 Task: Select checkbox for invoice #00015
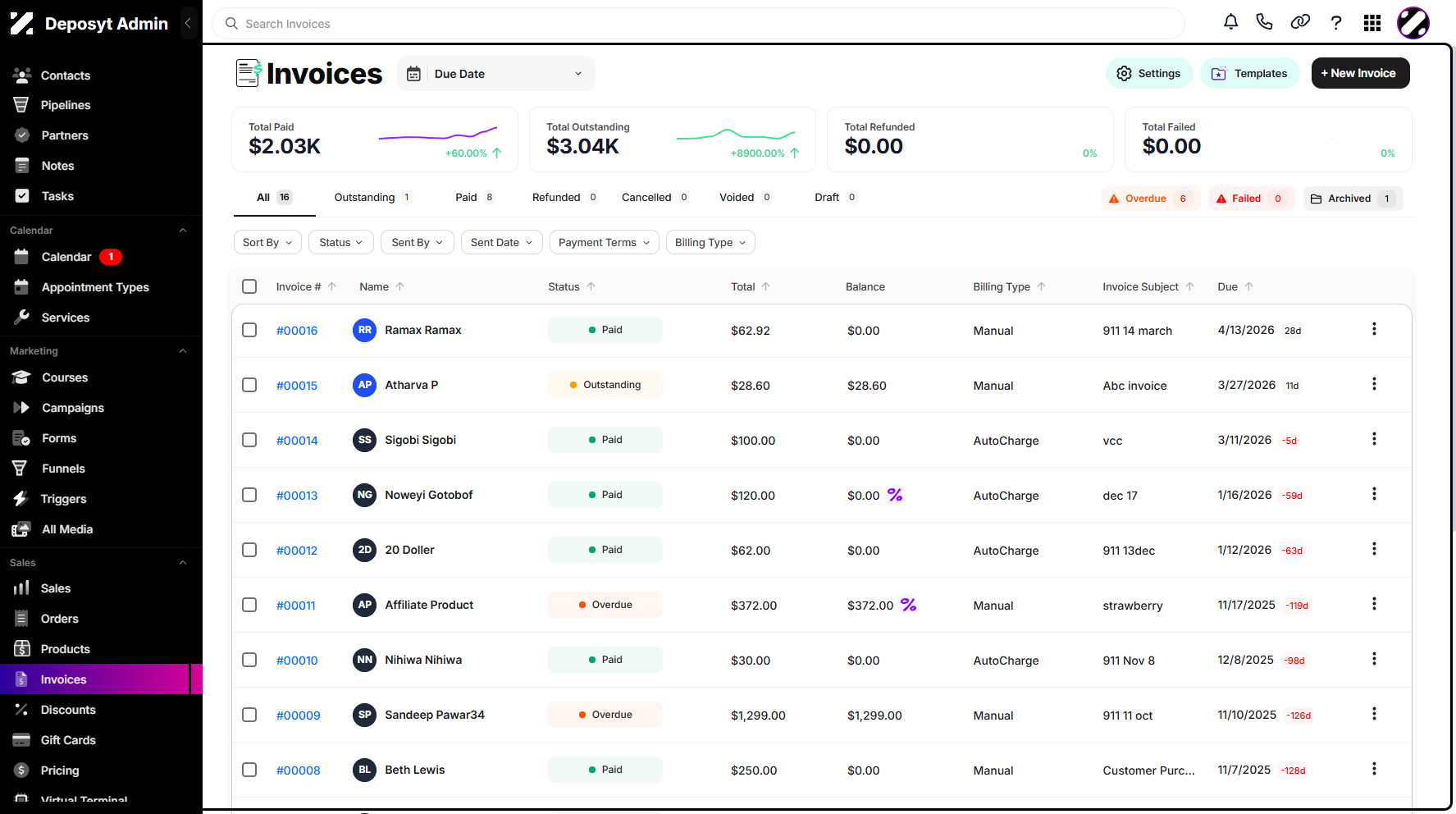[x=249, y=385]
